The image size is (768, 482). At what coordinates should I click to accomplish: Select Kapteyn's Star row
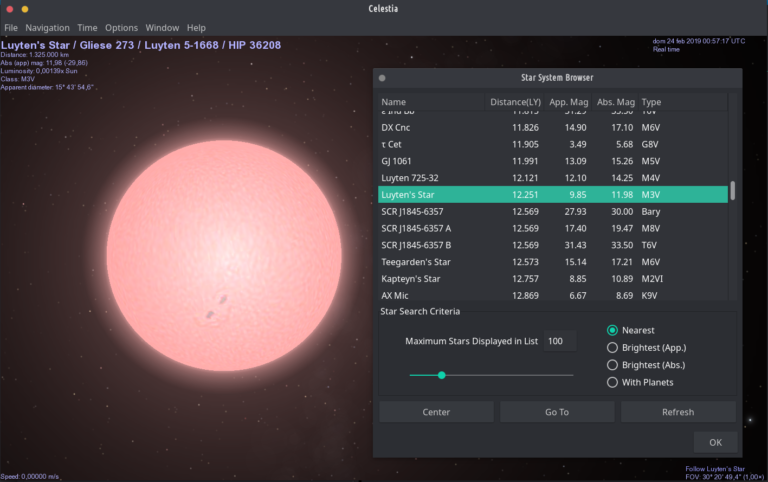411,279
